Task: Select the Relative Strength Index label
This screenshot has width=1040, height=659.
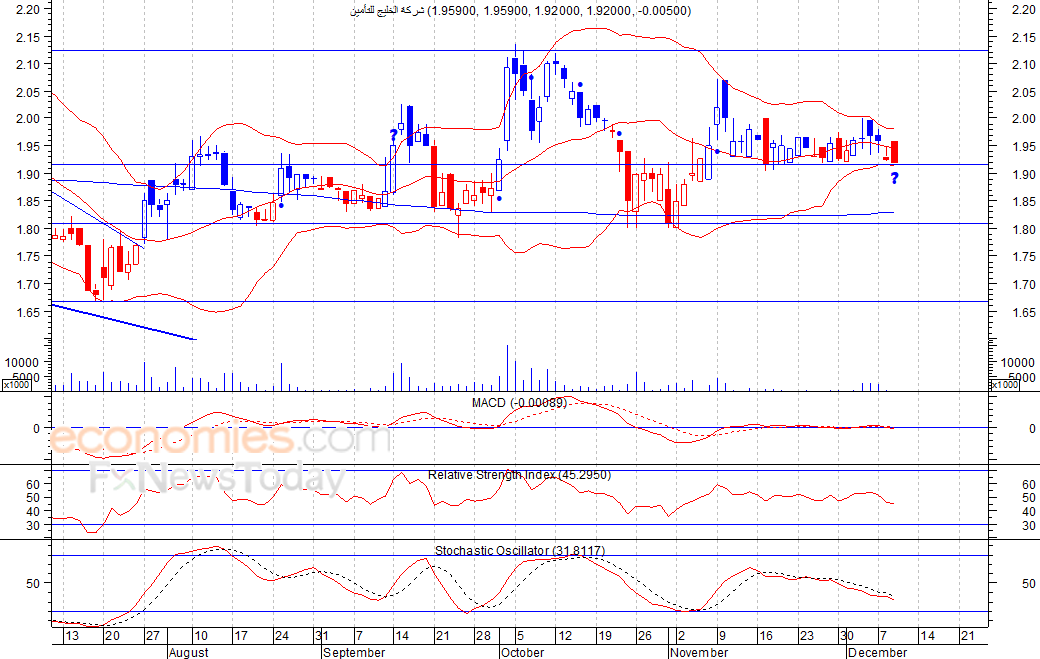Action: point(519,475)
